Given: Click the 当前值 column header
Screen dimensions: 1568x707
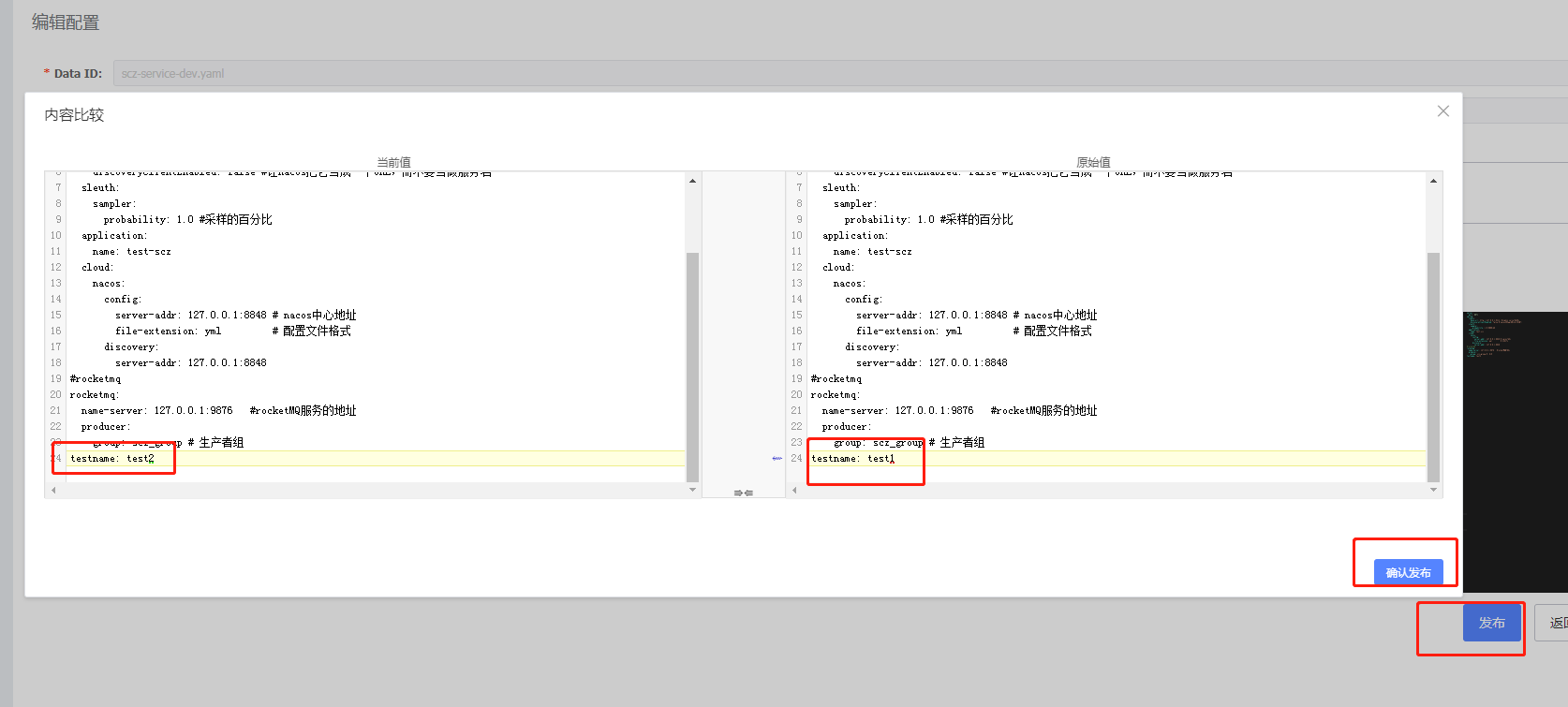Looking at the screenshot, I should tap(393, 162).
